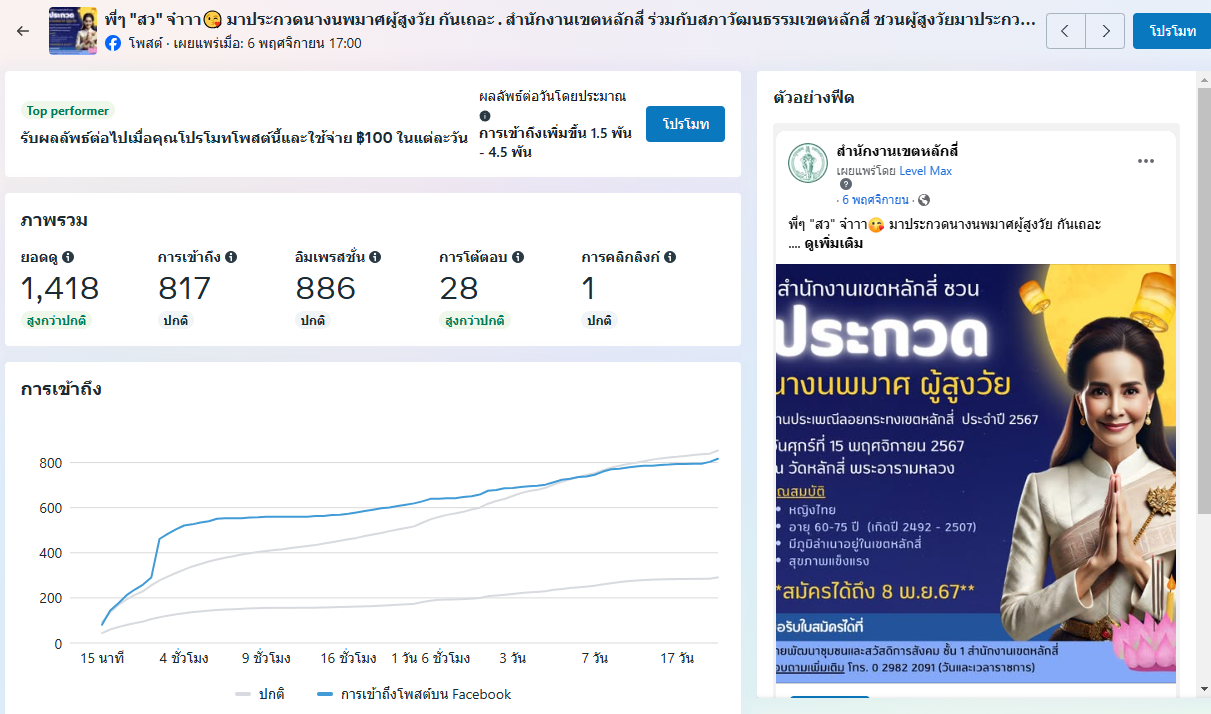Open the Level Max publisher link
This screenshot has height=714, width=1211.
pos(925,171)
